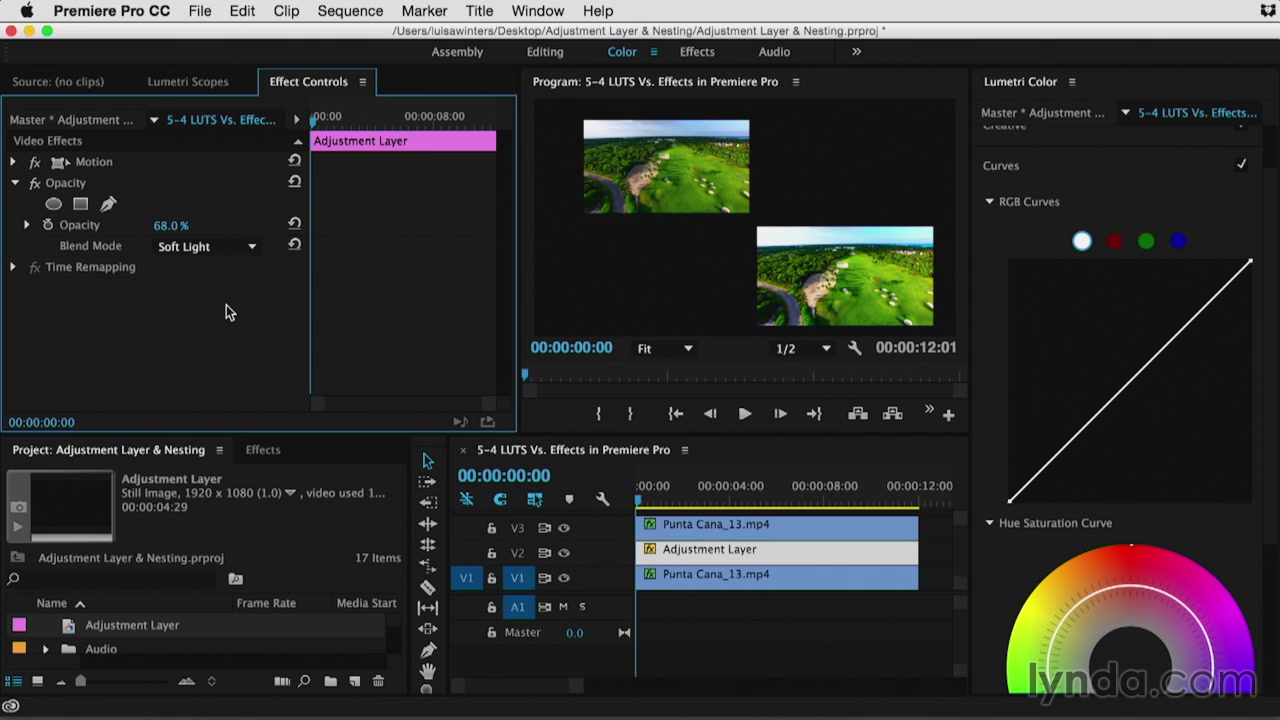
Task: Collapse the RGB Curves section
Action: [989, 202]
